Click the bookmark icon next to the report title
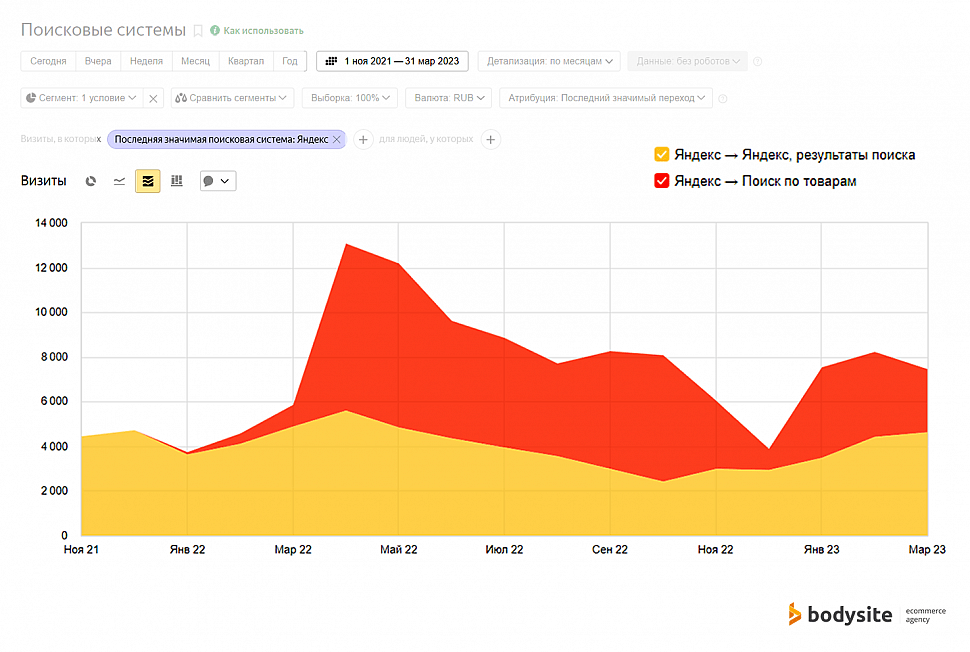 198,30
